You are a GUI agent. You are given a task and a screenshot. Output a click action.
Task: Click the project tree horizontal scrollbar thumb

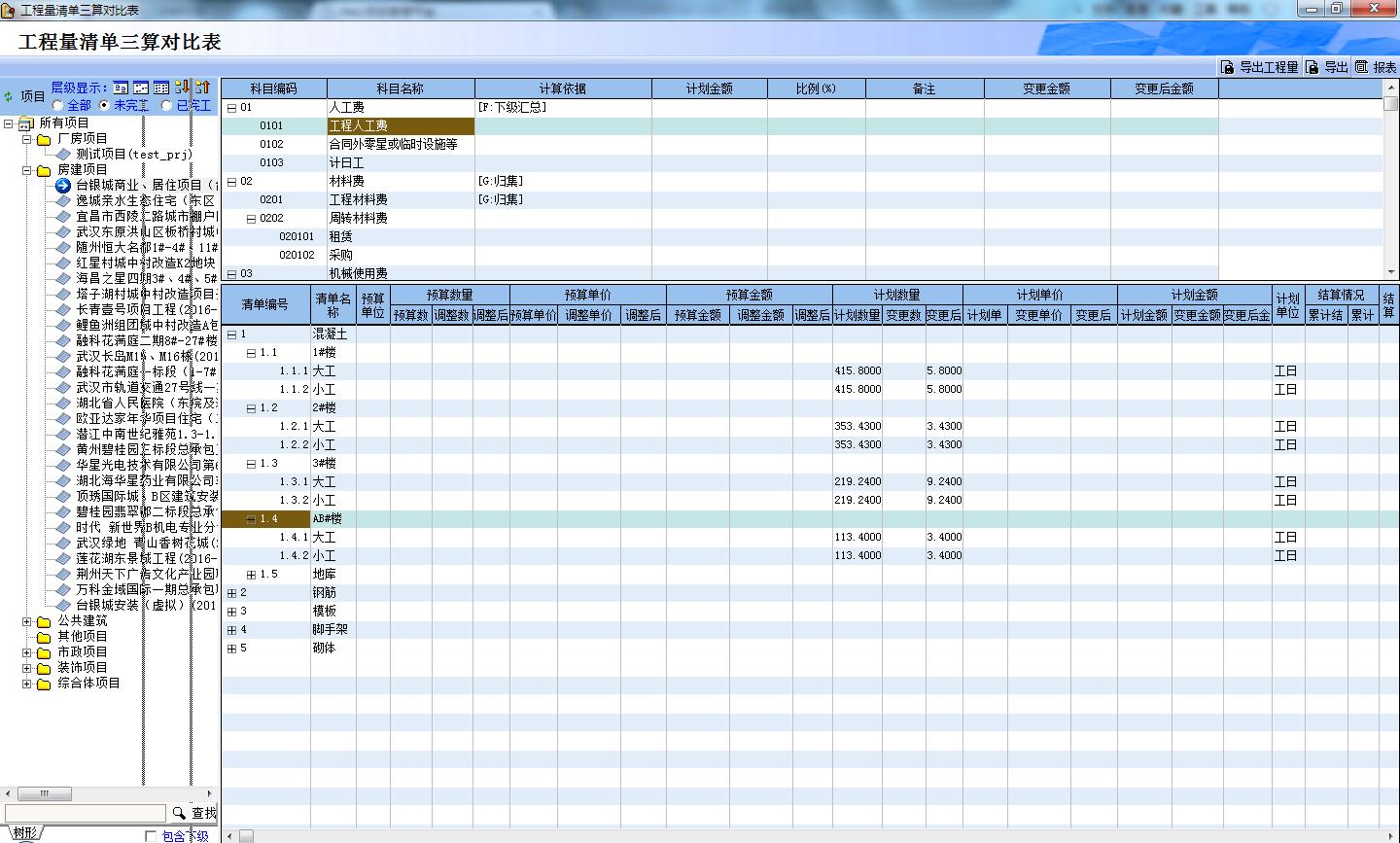(43, 794)
